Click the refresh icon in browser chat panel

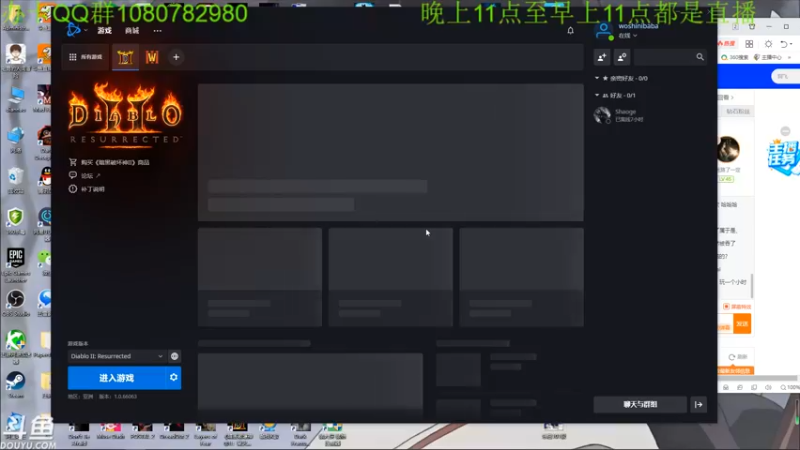click(732, 357)
